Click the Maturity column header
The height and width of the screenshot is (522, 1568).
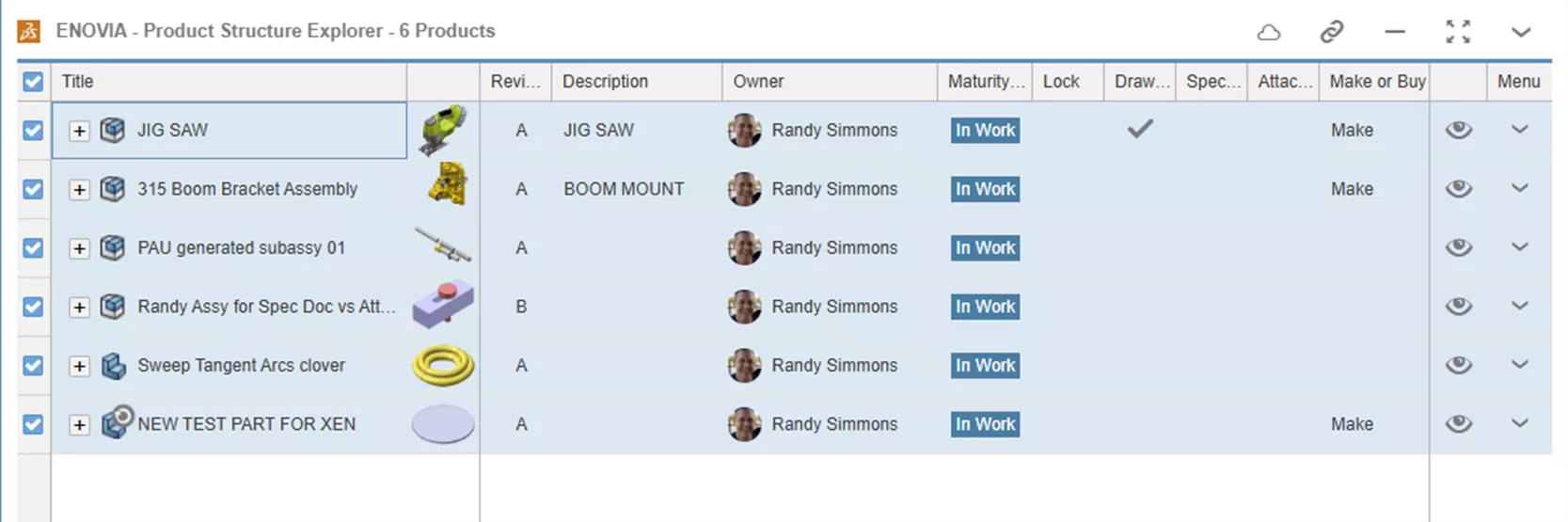[x=985, y=82]
